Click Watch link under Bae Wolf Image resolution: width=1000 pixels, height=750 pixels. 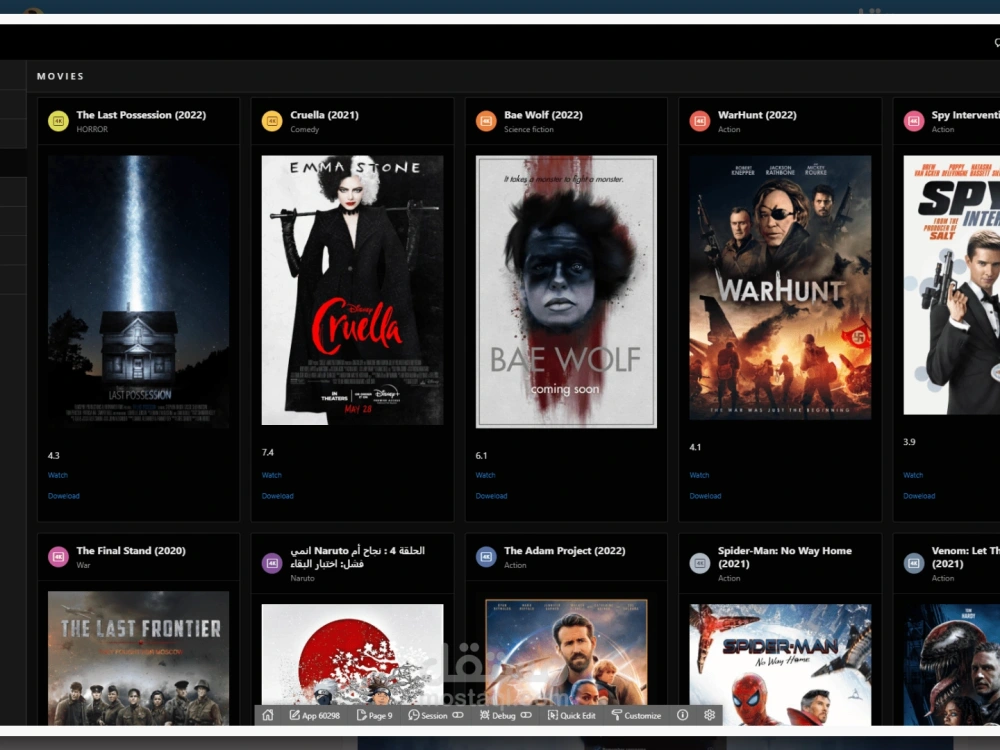485,475
